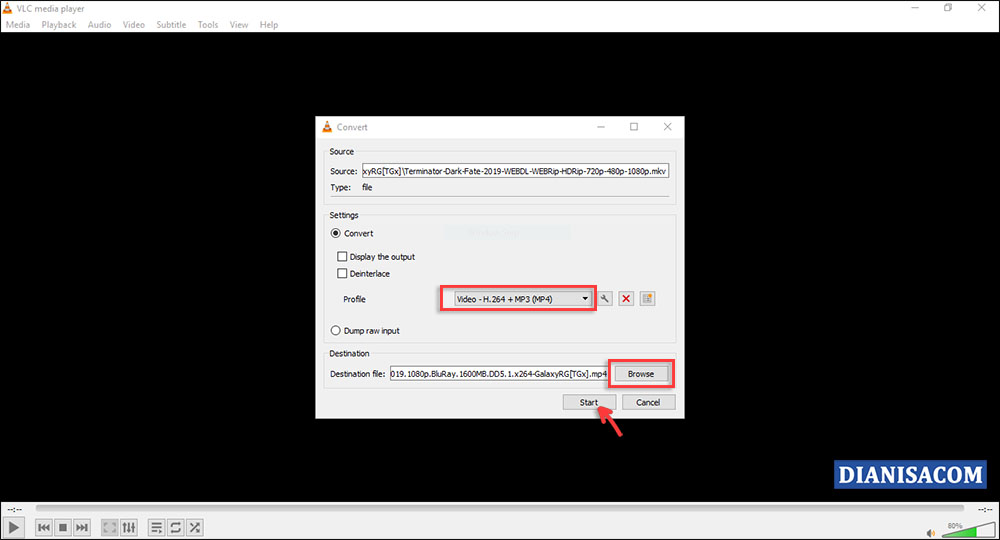Open extended settings equalizer icon
The height and width of the screenshot is (540, 1000).
(128, 527)
